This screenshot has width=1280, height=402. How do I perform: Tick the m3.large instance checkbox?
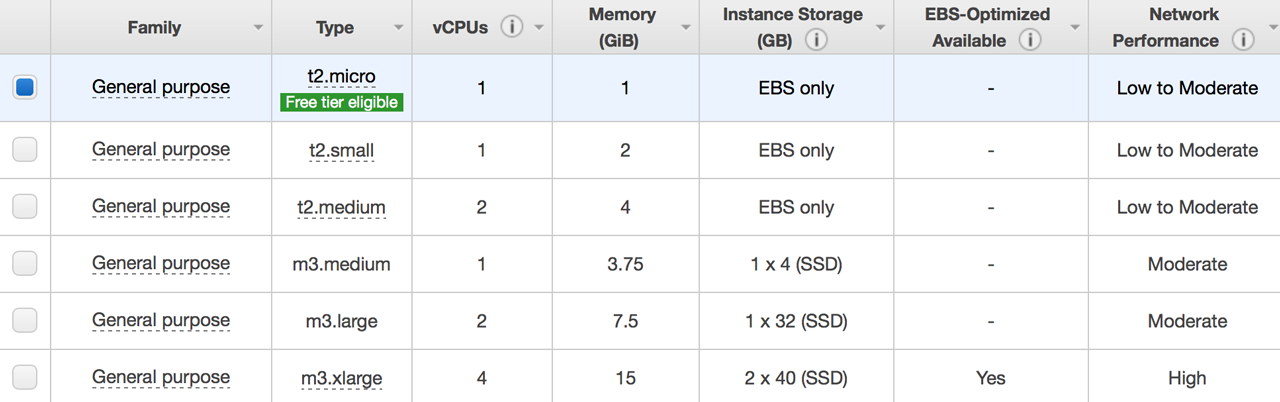tap(25, 321)
